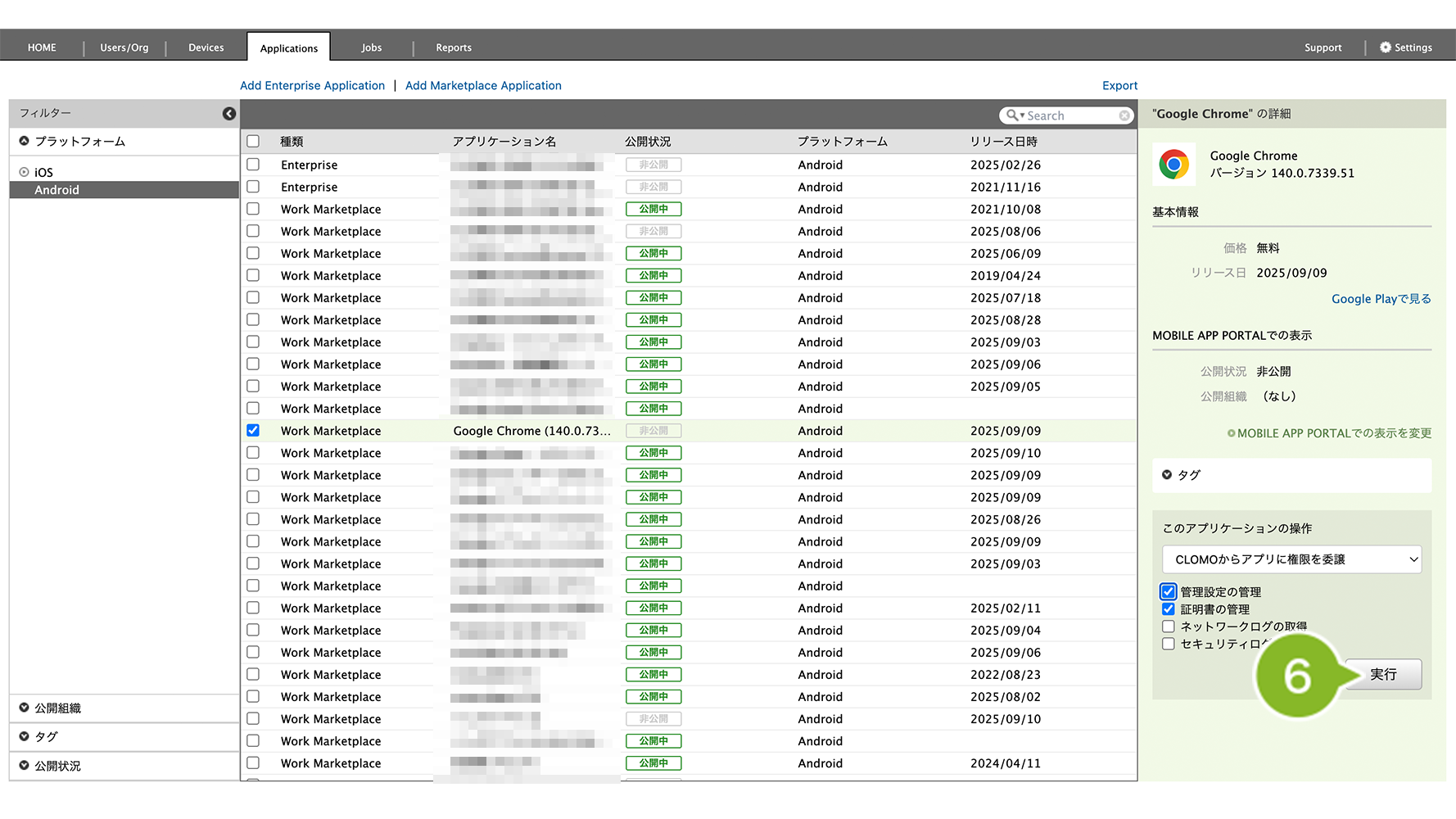Viewport: 1456px width, 819px height.
Task: Click the non-public status badge on Google Chrome row
Action: (653, 431)
